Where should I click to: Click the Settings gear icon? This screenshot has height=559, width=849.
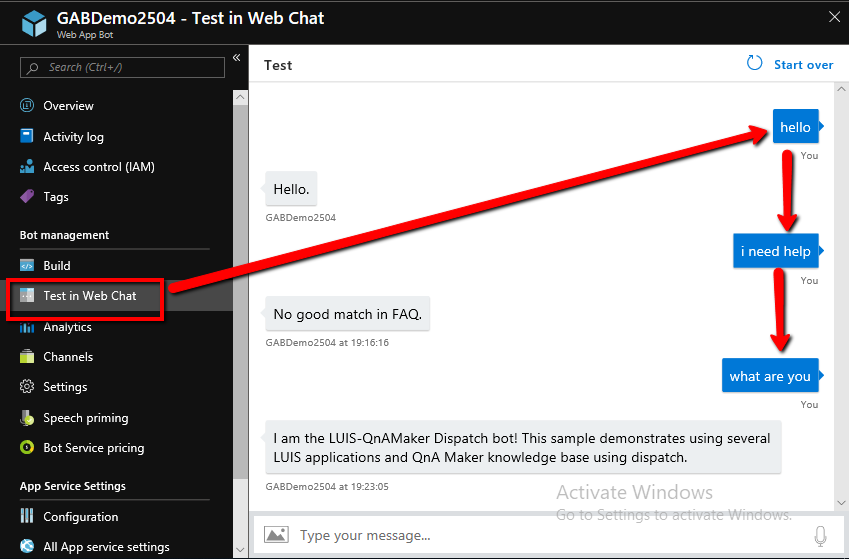[x=27, y=386]
